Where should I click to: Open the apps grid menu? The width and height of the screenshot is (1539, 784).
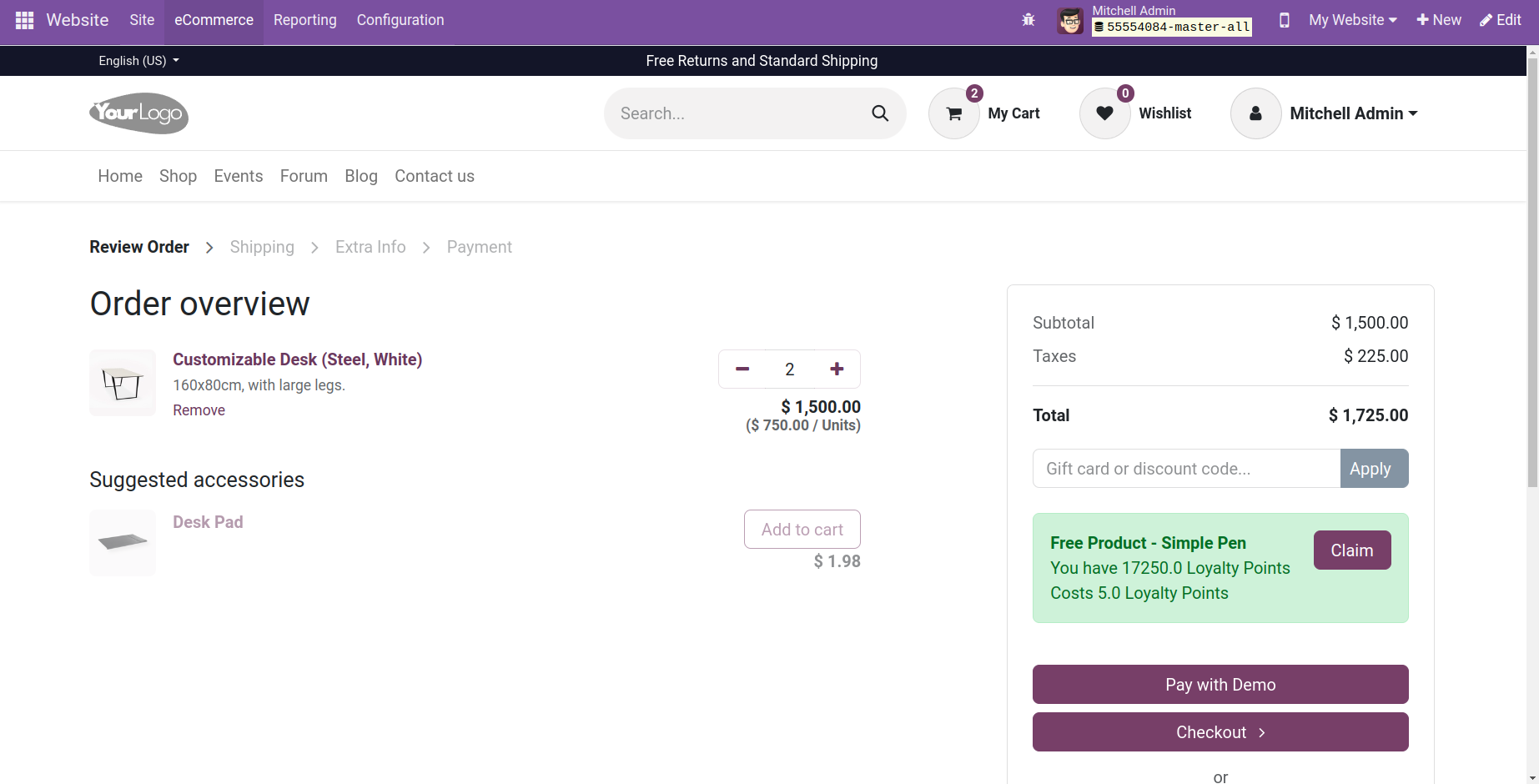pos(24,20)
